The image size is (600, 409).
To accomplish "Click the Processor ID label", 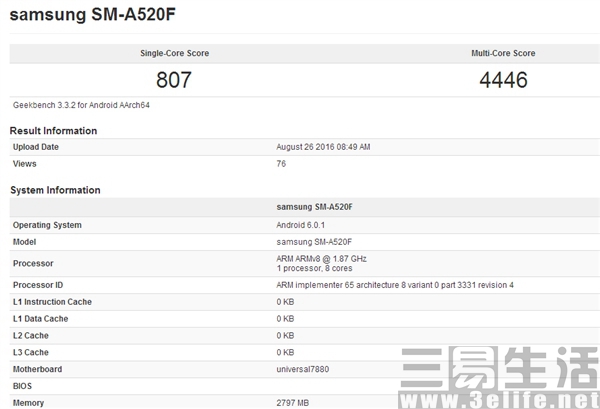I will [38, 285].
